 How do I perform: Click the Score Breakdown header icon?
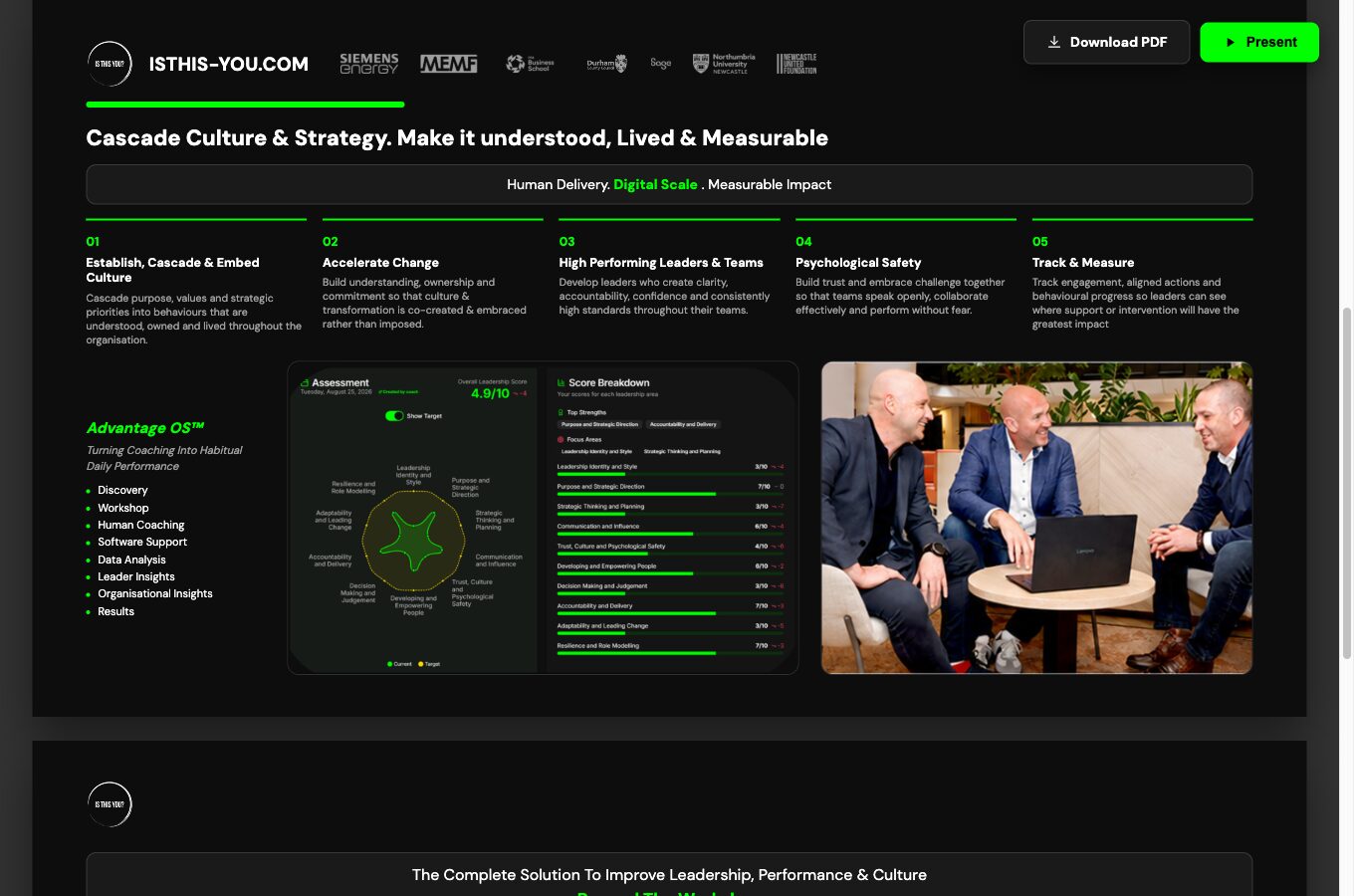pyautogui.click(x=562, y=382)
